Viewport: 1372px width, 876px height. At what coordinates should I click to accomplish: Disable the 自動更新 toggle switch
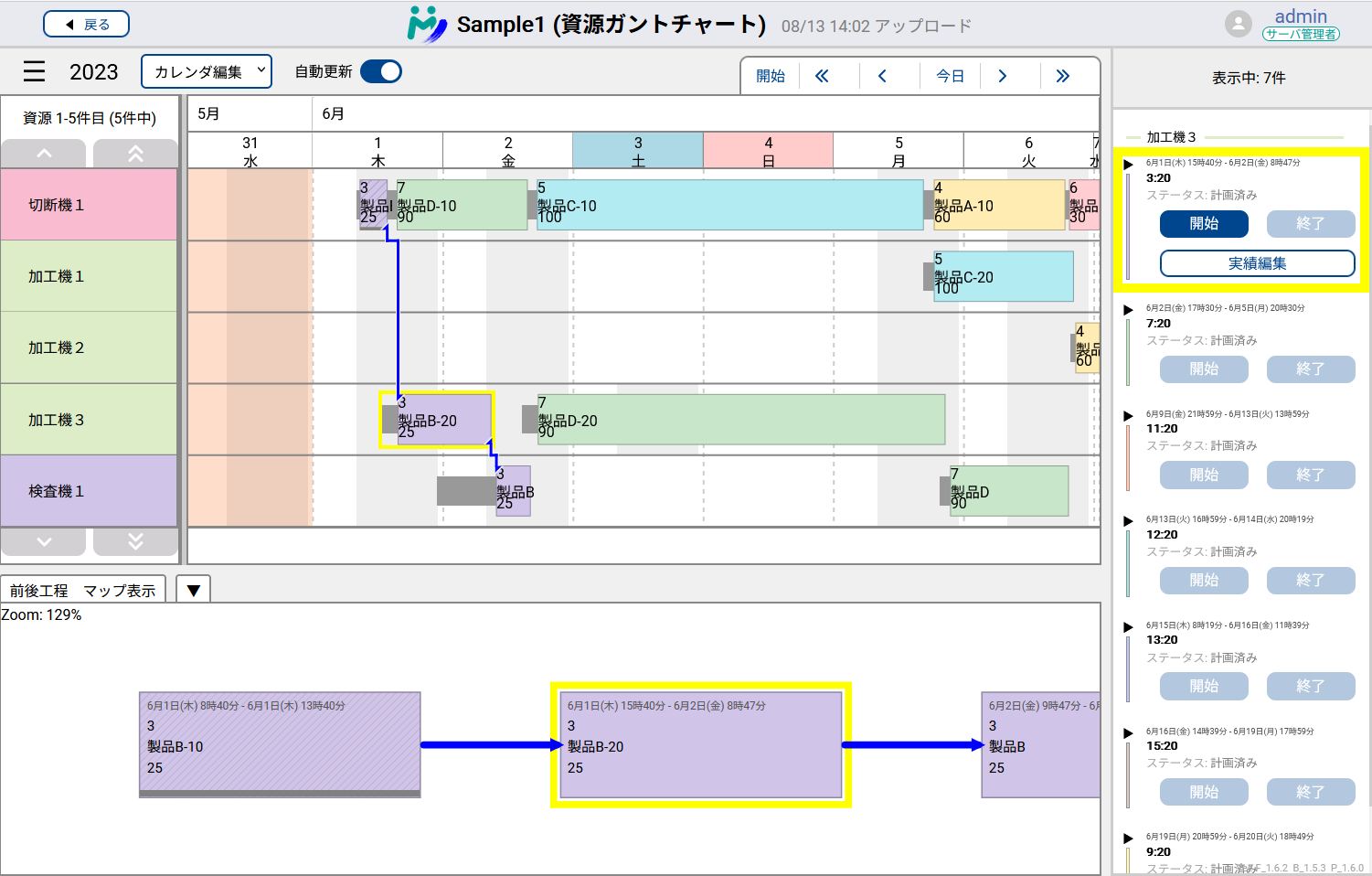coord(381,70)
